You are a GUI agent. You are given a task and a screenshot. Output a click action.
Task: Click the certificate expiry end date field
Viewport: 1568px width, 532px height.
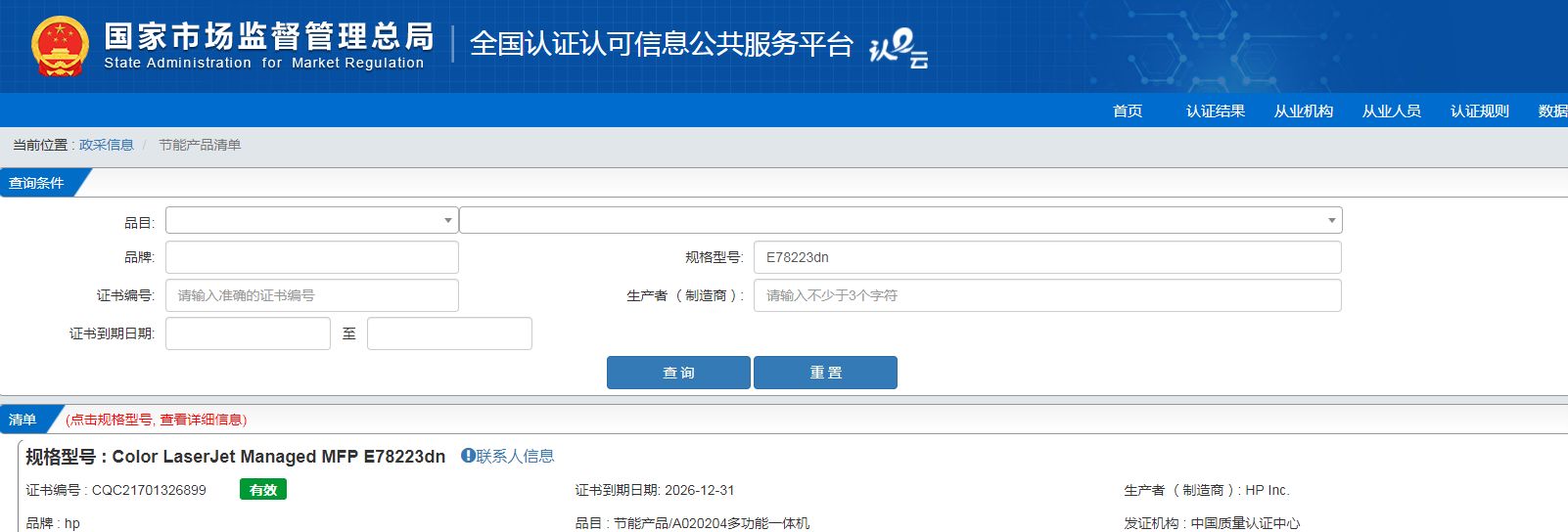449,333
